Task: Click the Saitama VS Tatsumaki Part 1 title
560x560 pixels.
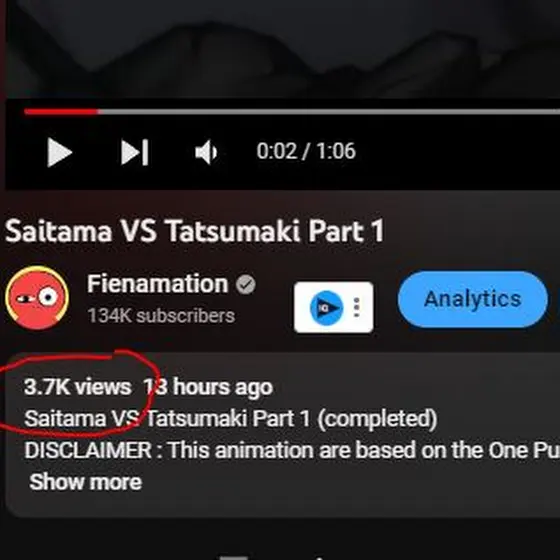Action: click(195, 231)
